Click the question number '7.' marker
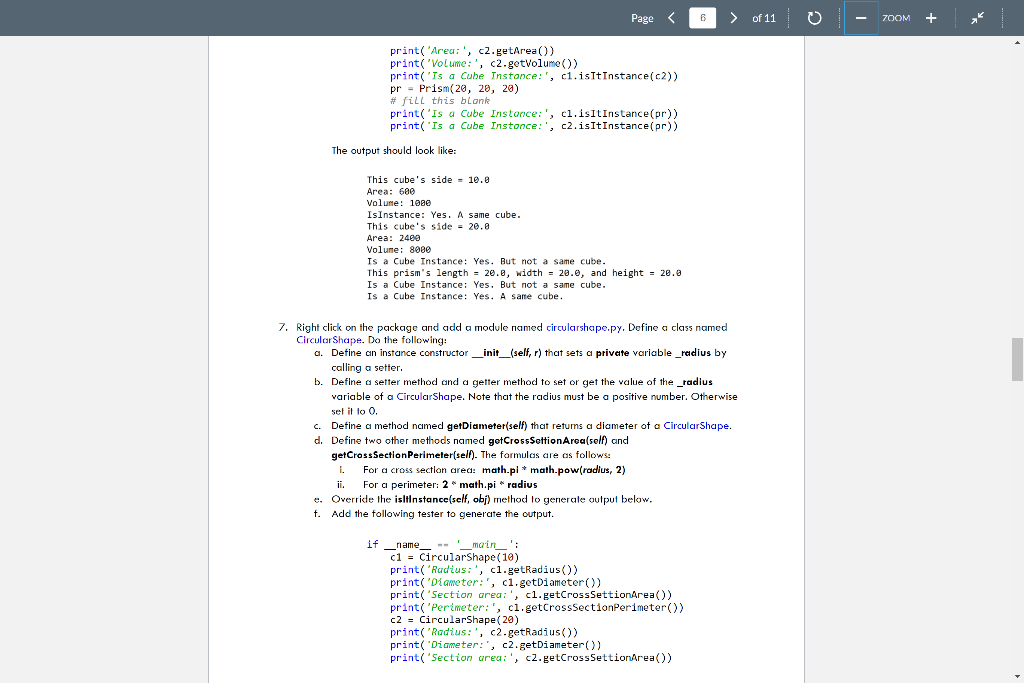The image size is (1024, 683). click(283, 327)
